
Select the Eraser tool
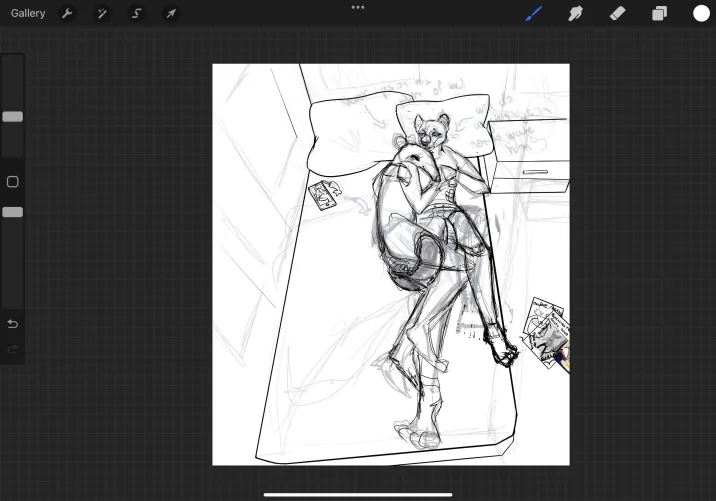[617, 14]
